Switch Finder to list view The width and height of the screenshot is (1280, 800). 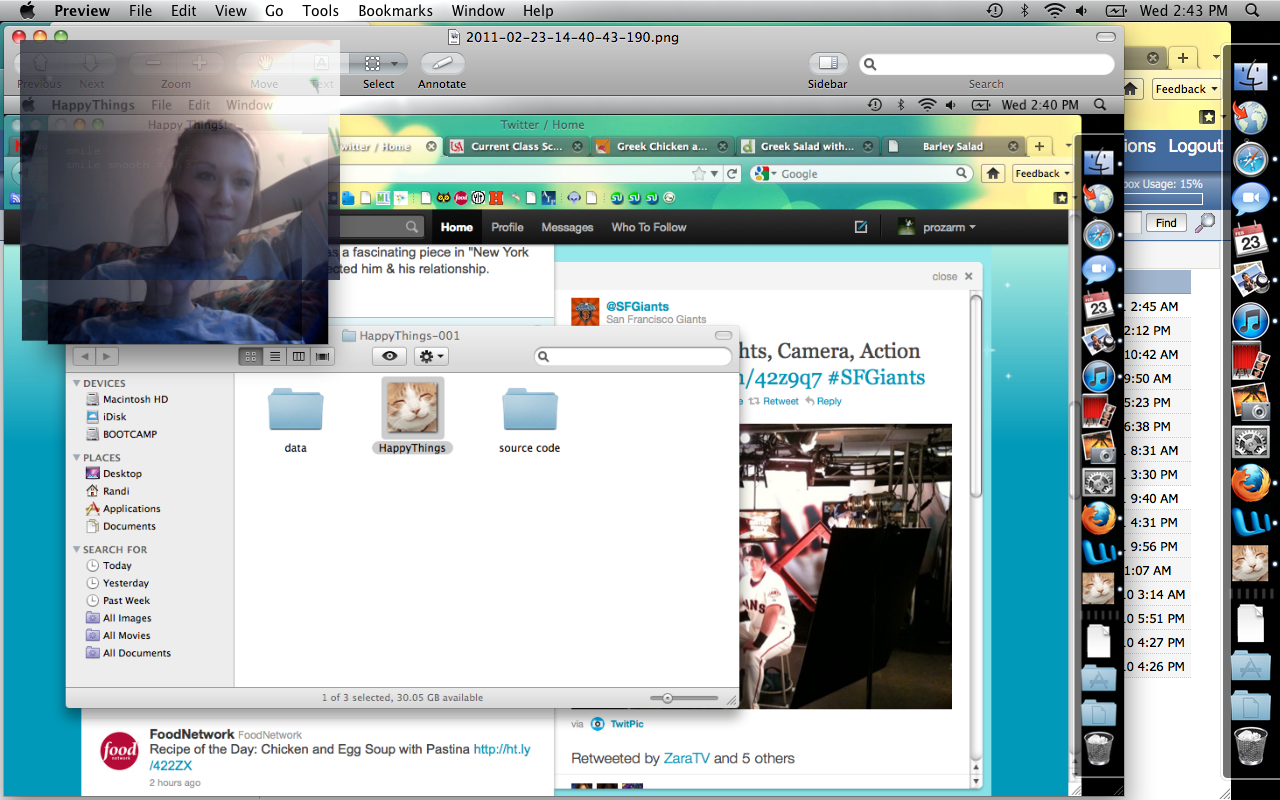click(x=275, y=356)
